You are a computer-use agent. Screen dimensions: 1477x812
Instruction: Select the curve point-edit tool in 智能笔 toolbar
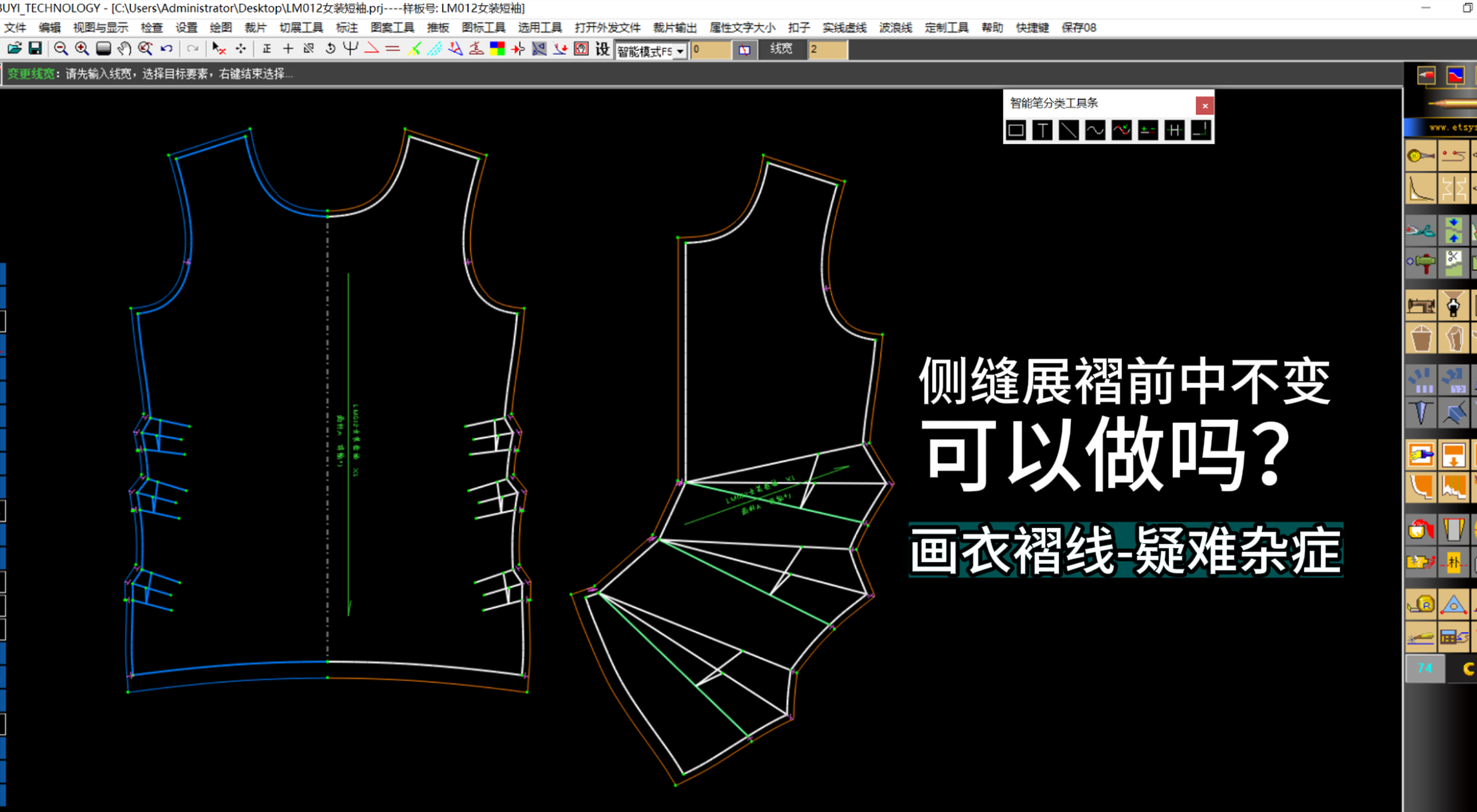pyautogui.click(x=1121, y=130)
